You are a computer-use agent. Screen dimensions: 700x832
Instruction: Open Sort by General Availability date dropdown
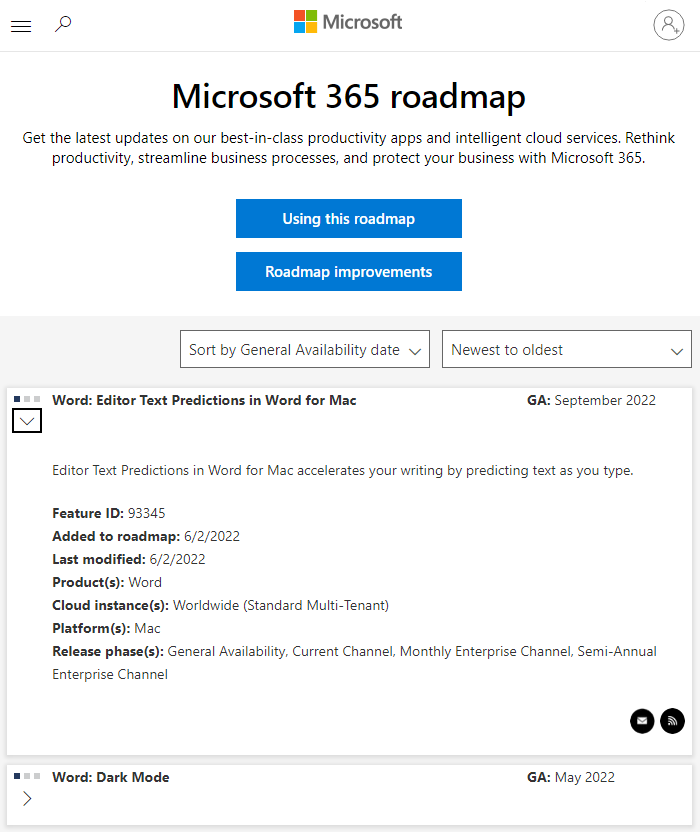pyautogui.click(x=305, y=349)
